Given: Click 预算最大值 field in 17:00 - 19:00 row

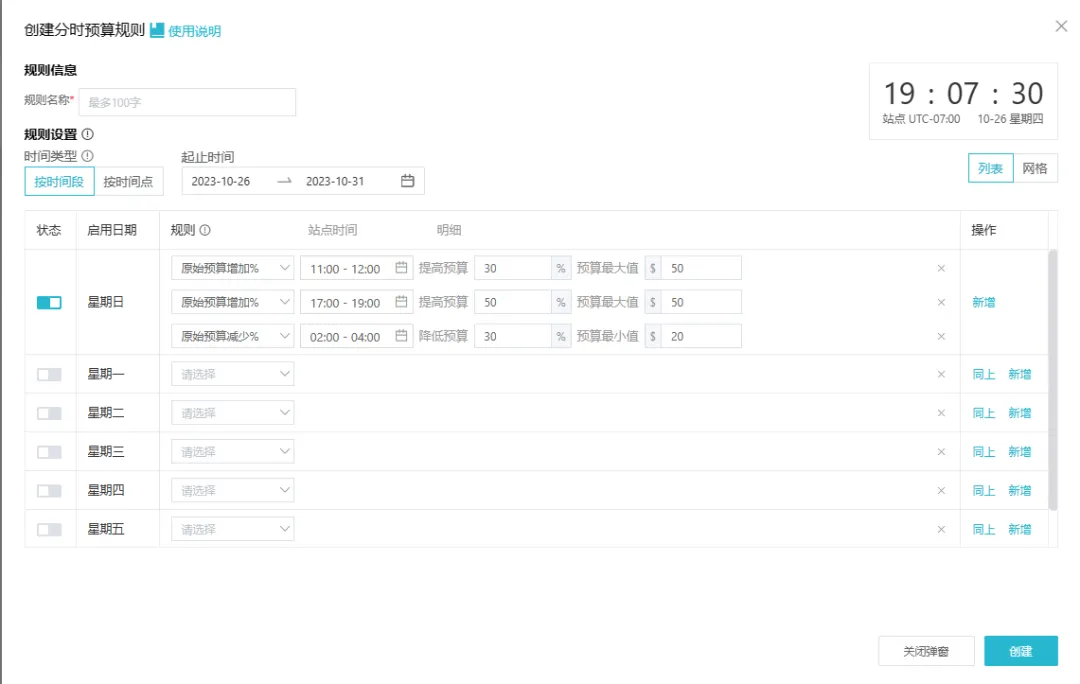Looking at the screenshot, I should [701, 302].
